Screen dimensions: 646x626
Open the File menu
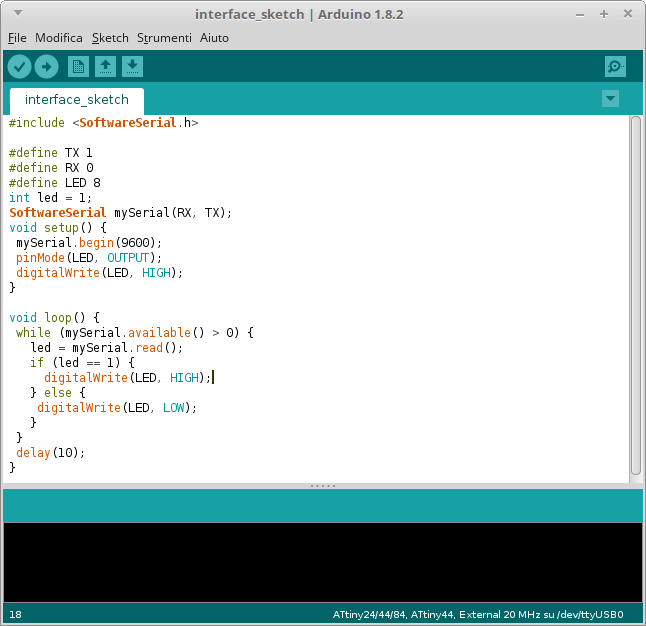[17, 38]
